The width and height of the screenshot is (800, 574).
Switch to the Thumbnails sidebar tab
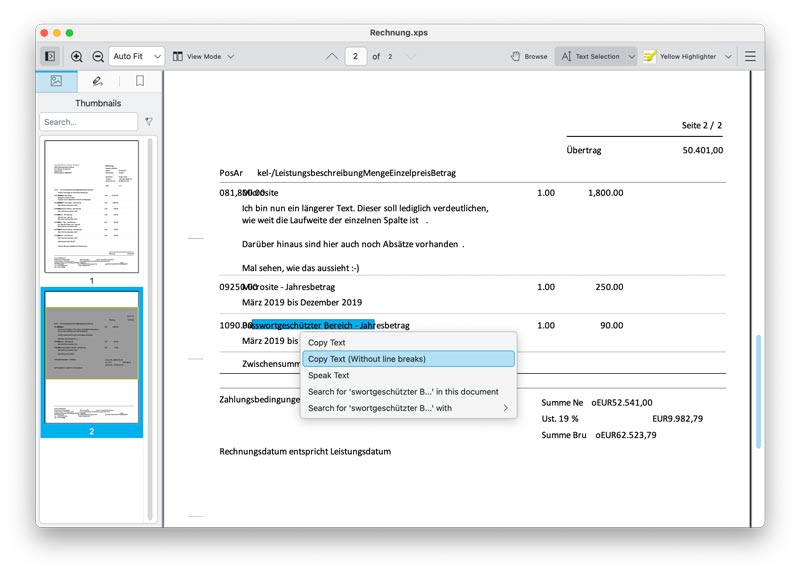coord(56,81)
